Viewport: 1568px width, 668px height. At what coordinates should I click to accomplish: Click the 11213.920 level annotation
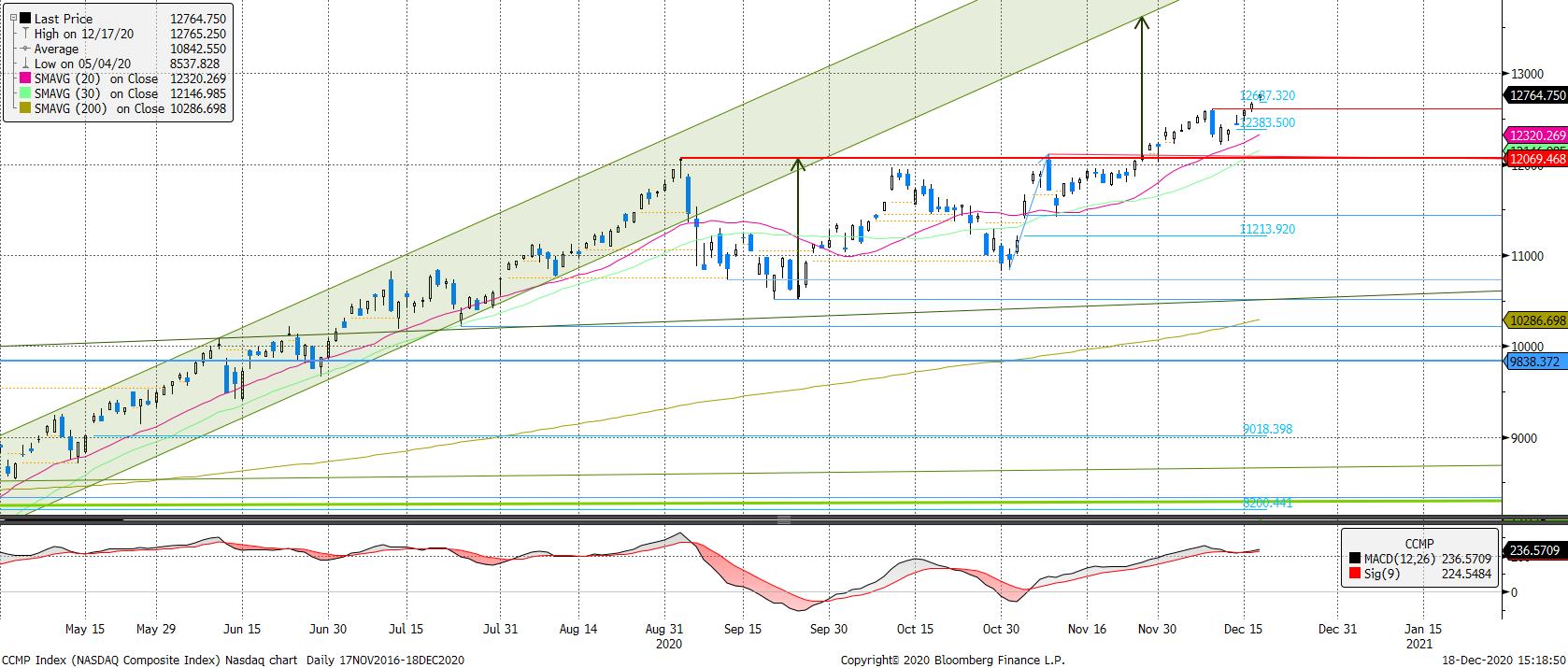[x=1267, y=229]
